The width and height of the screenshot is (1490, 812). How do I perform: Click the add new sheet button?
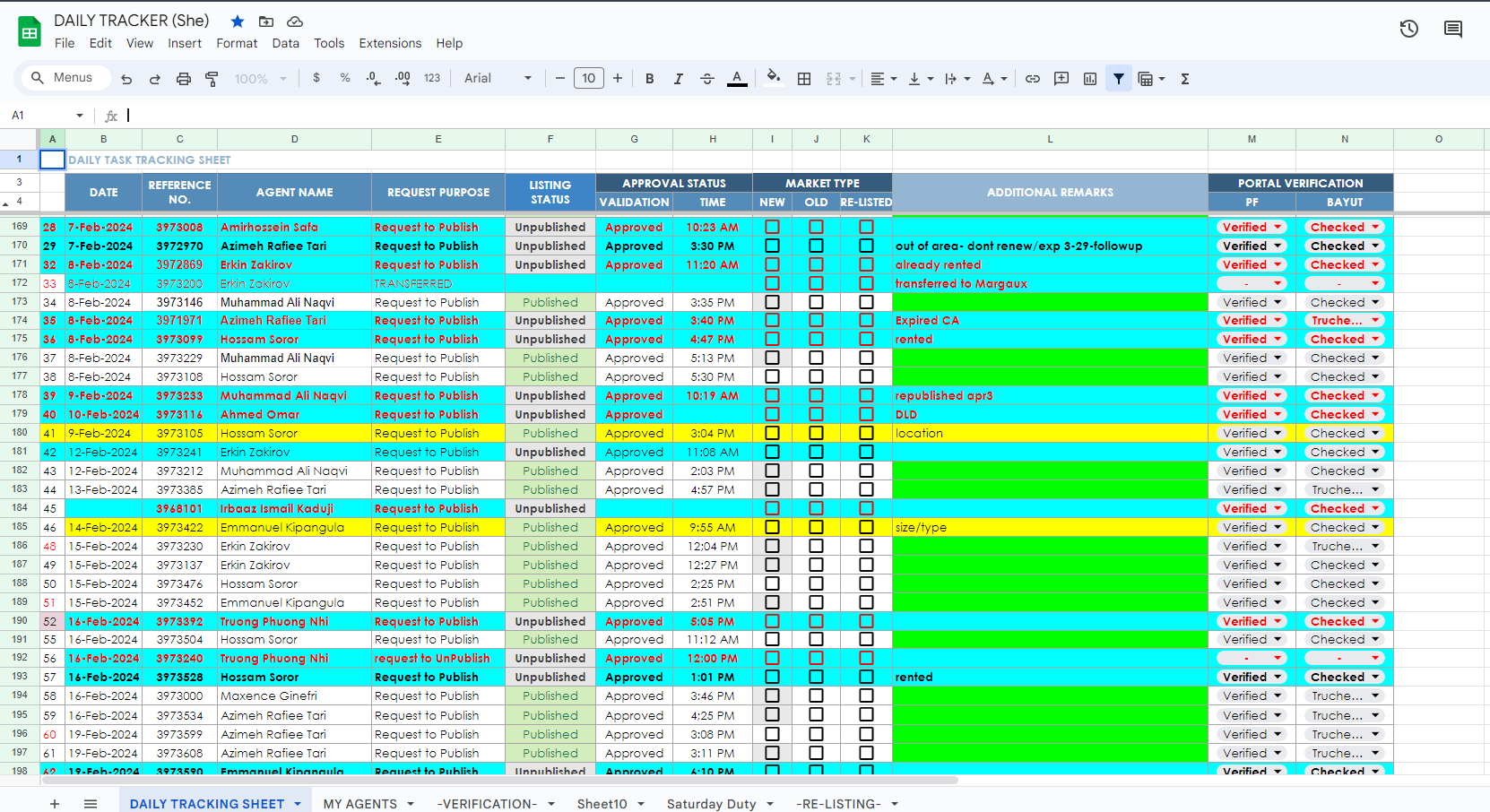tap(55, 803)
